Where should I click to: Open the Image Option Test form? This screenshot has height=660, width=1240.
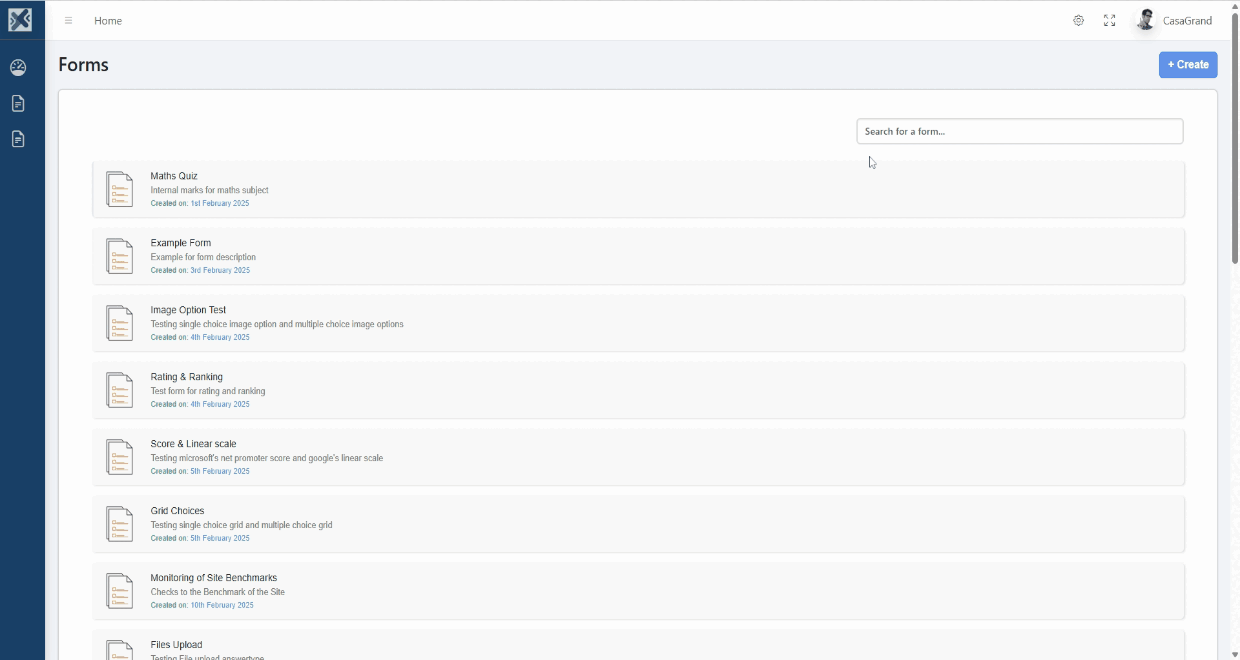point(188,310)
